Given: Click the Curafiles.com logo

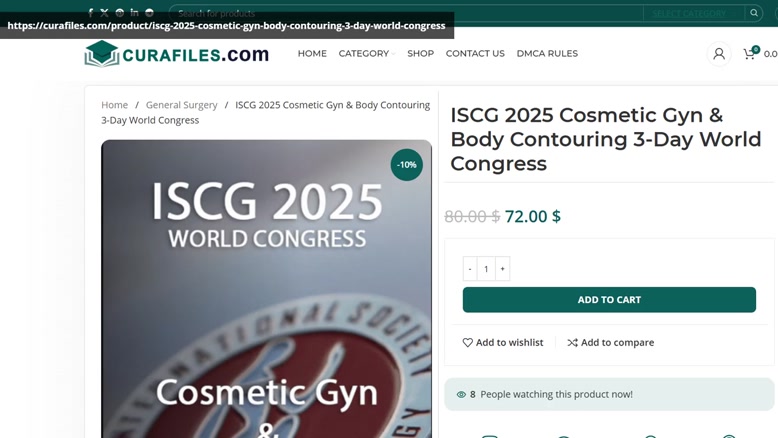Looking at the screenshot, I should [177, 54].
